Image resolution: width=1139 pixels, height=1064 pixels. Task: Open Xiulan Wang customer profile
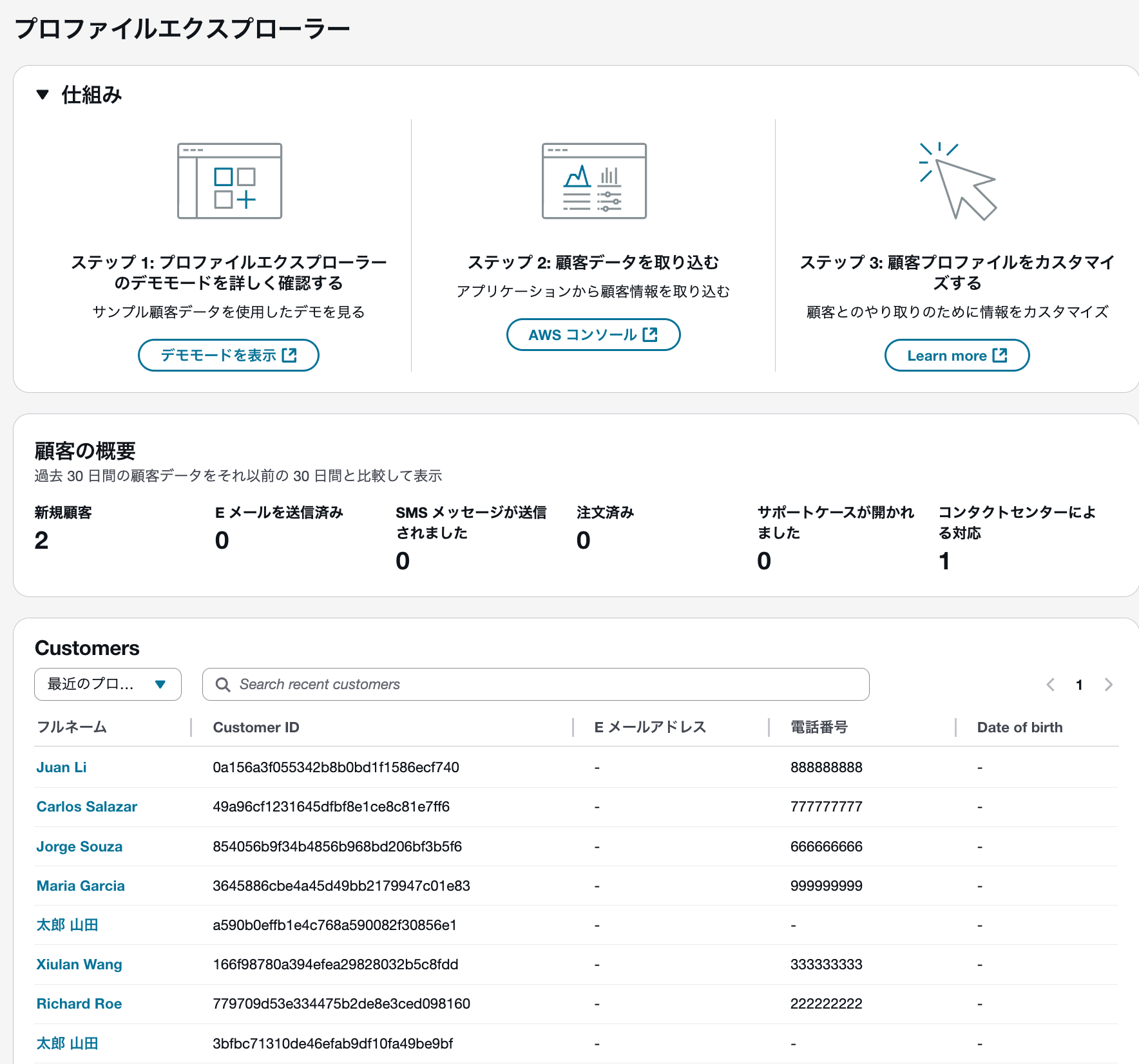pos(79,964)
